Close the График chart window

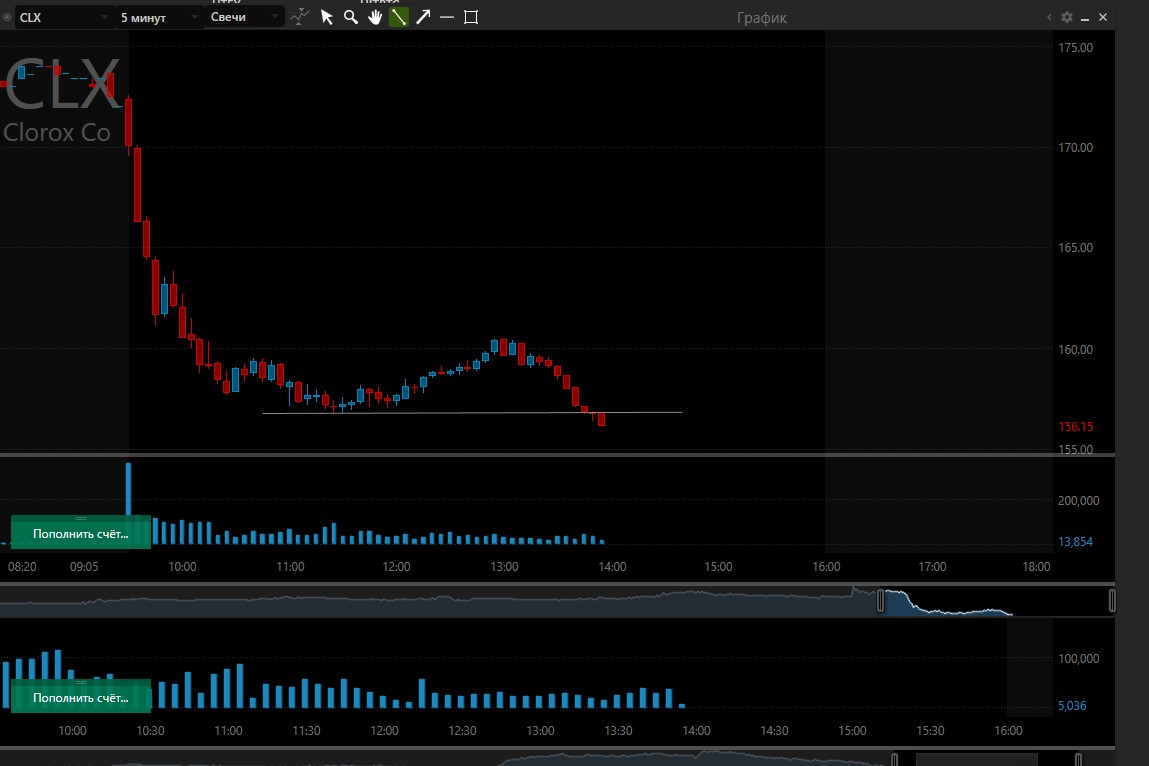pyautogui.click(x=1103, y=17)
